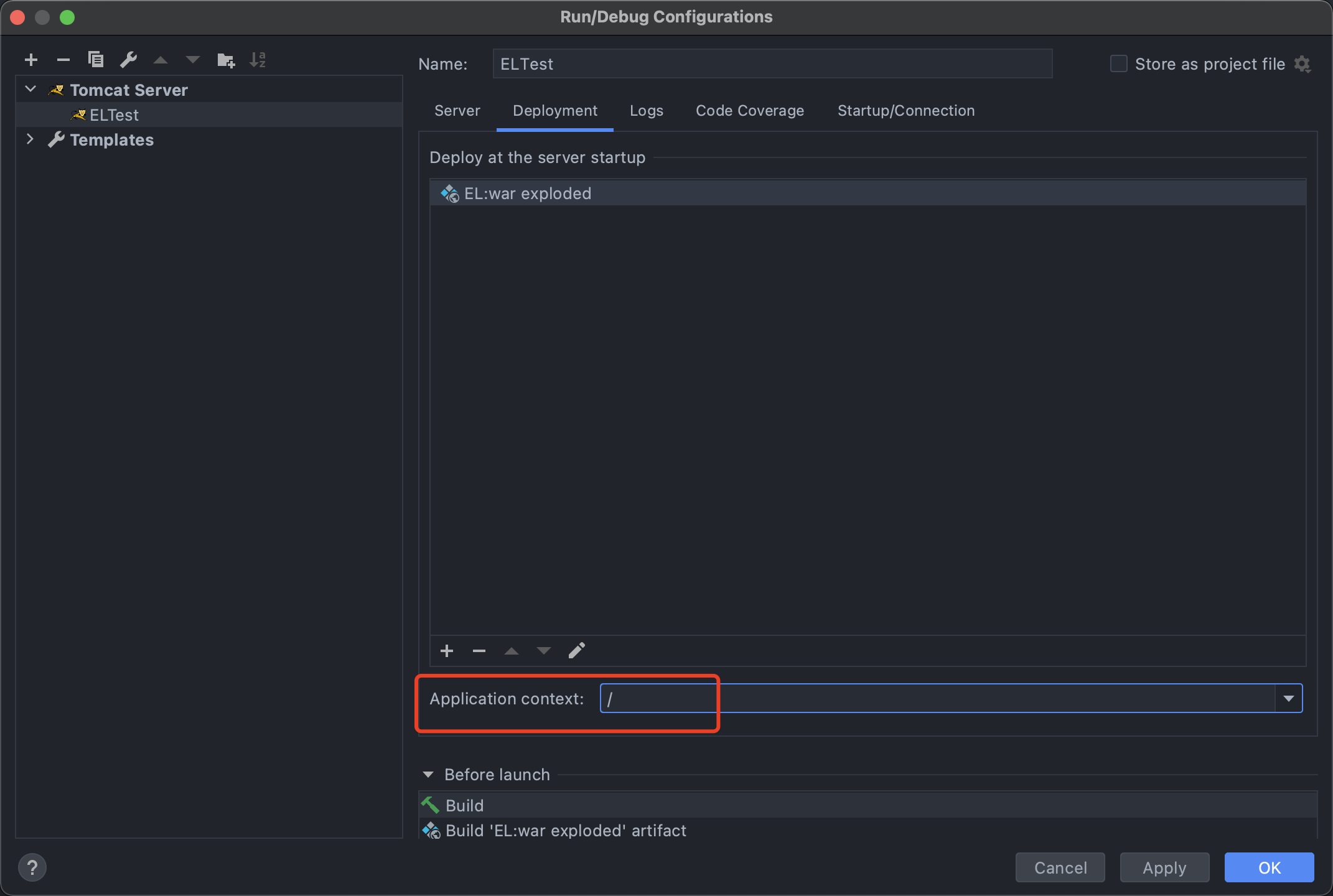Viewport: 1333px width, 896px height.
Task: Click the copy configuration icon
Action: (x=95, y=60)
